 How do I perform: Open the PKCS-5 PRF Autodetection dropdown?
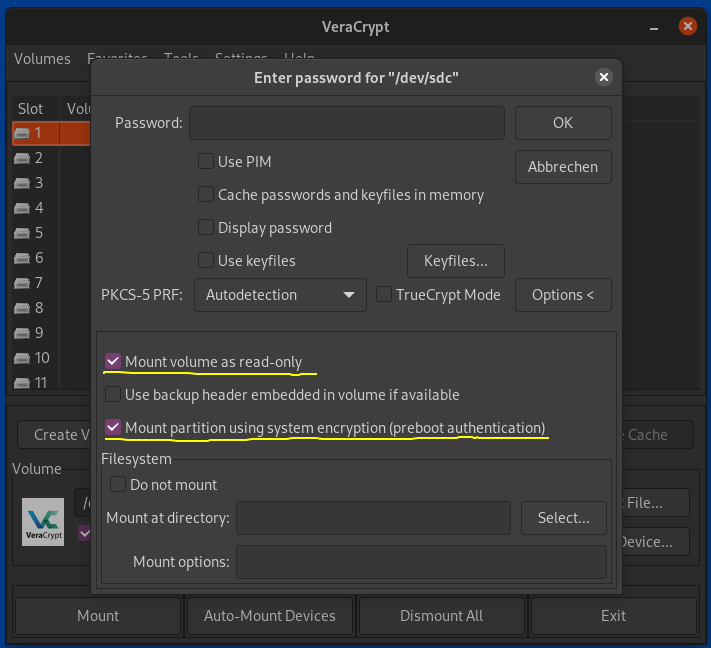pyautogui.click(x=280, y=295)
